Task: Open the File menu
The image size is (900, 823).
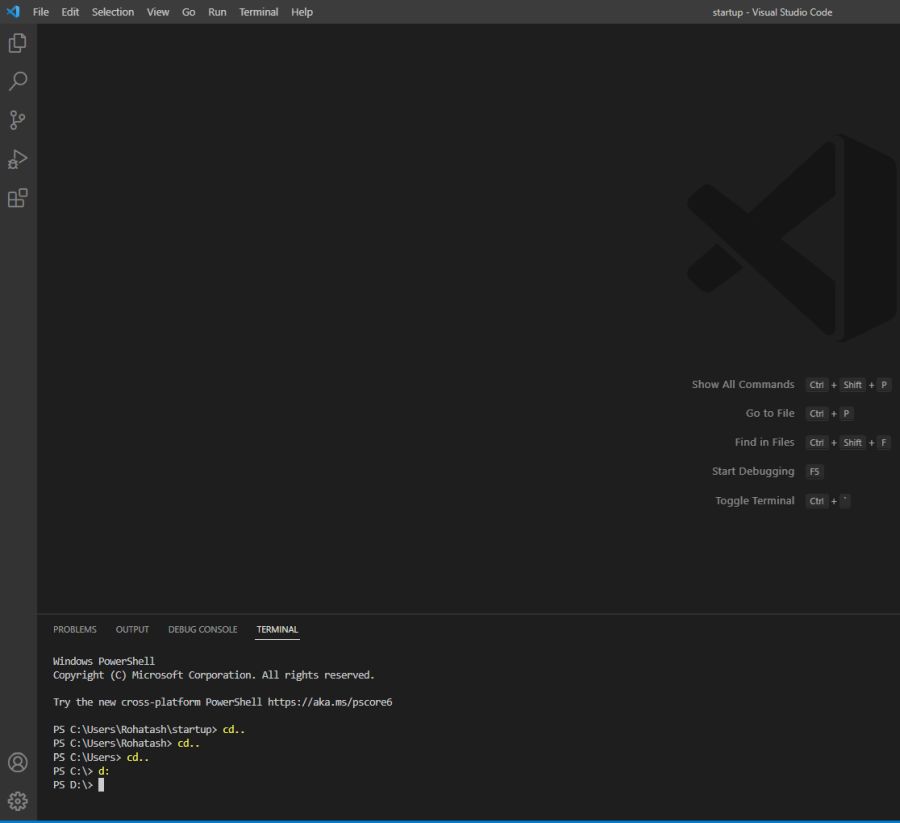Action: (x=41, y=12)
